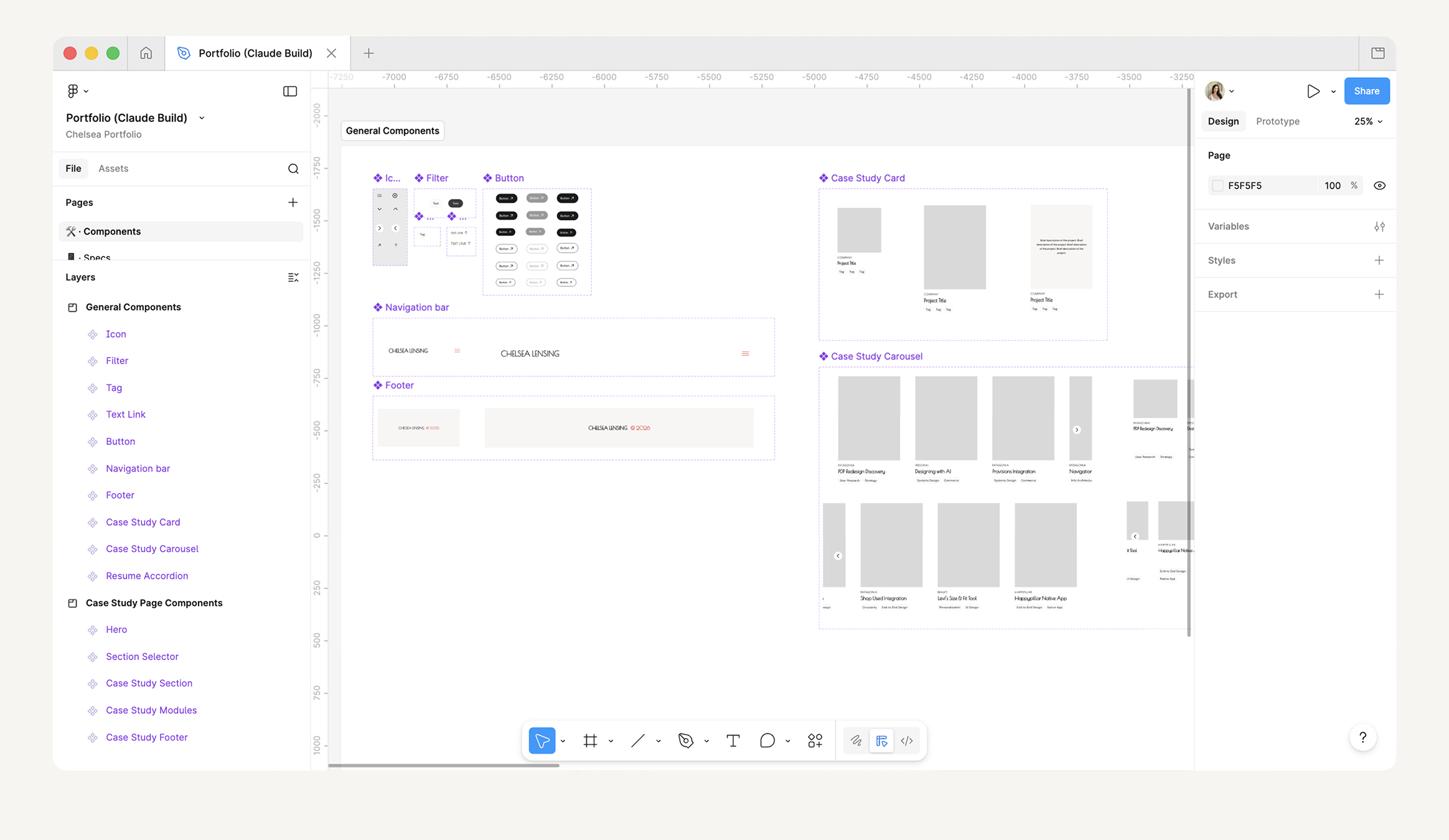Screen dimensions: 1449x840
Task: Select the Pen tool
Action: (685, 740)
